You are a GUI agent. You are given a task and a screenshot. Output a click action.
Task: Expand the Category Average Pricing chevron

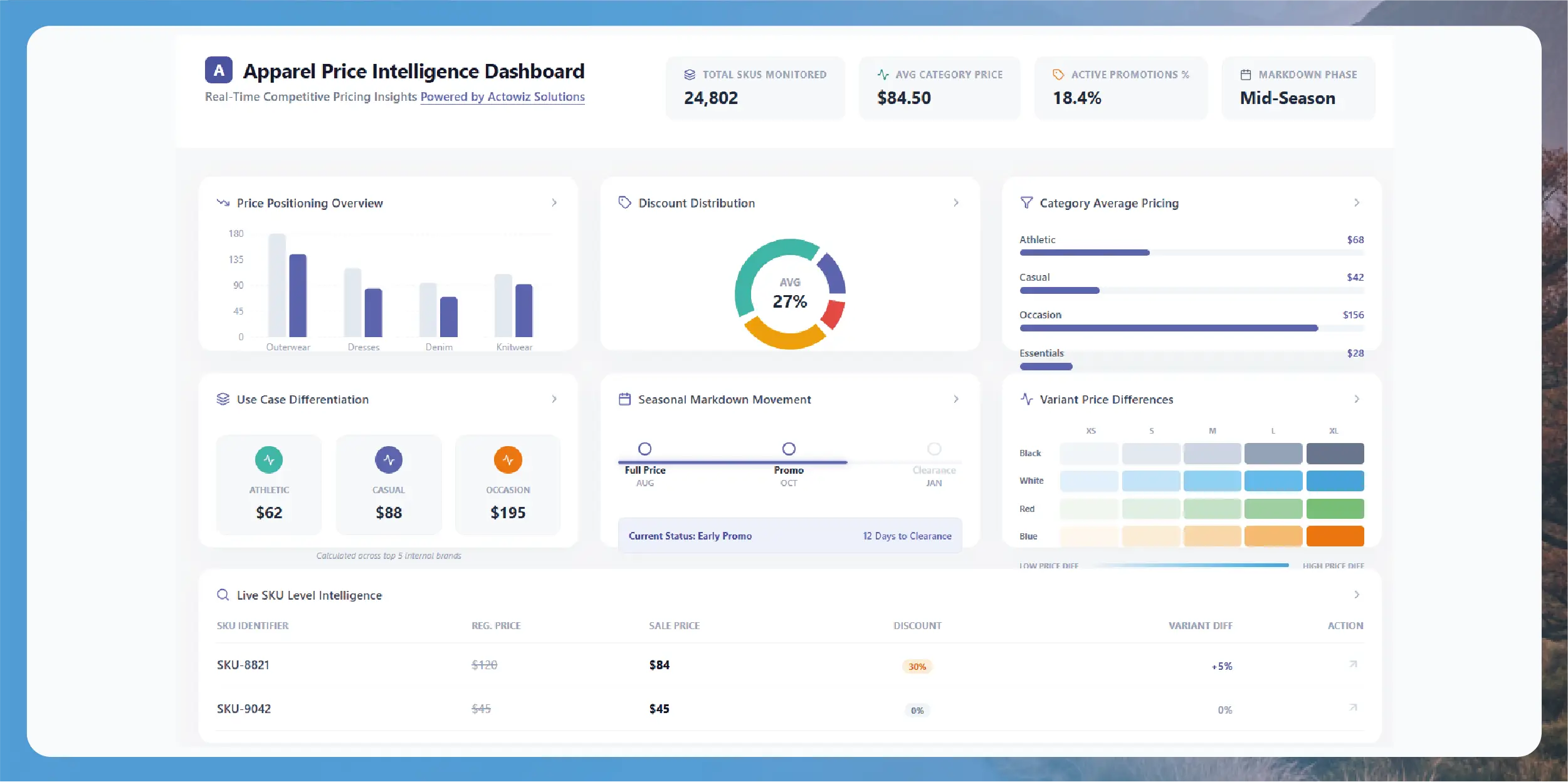pos(1357,202)
